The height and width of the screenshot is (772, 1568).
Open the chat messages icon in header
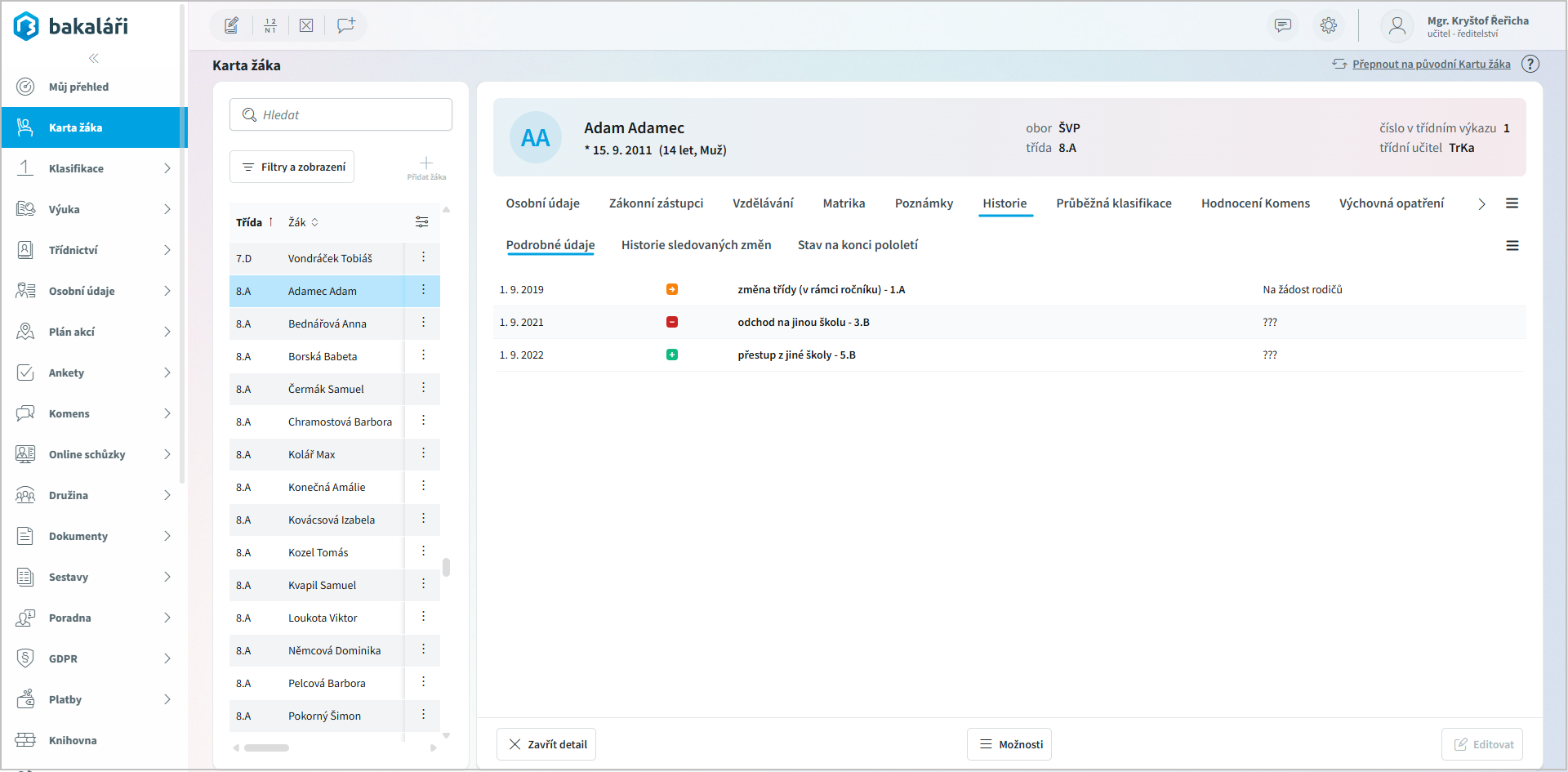(x=1283, y=25)
